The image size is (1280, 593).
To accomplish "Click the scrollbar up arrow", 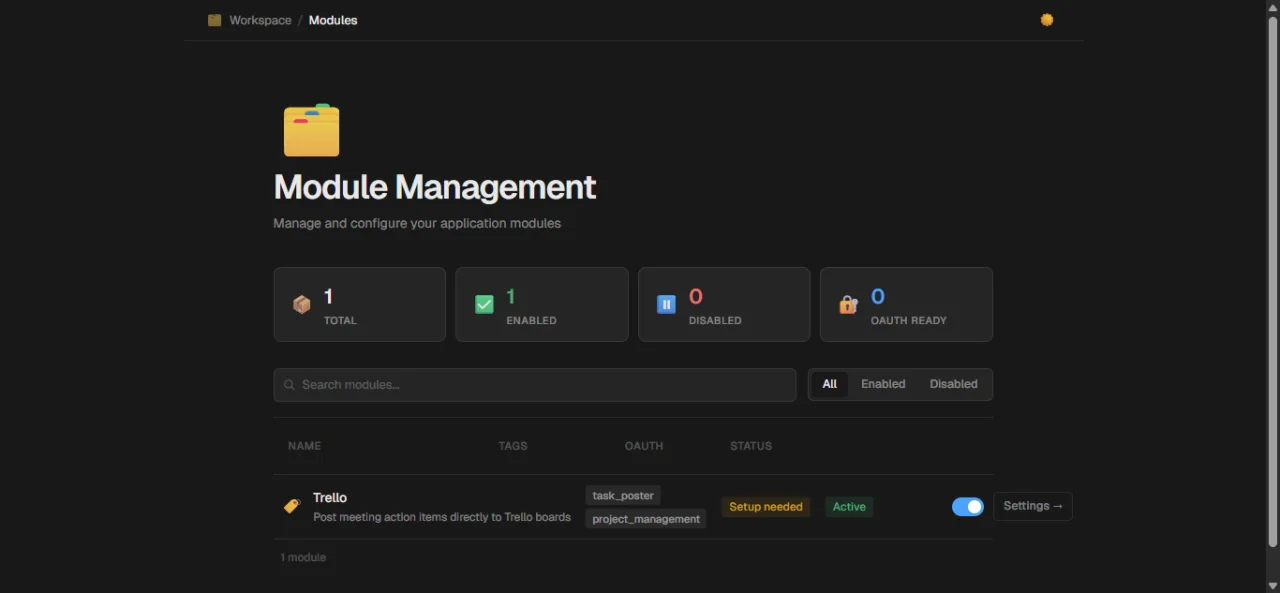I will click(1273, 7).
